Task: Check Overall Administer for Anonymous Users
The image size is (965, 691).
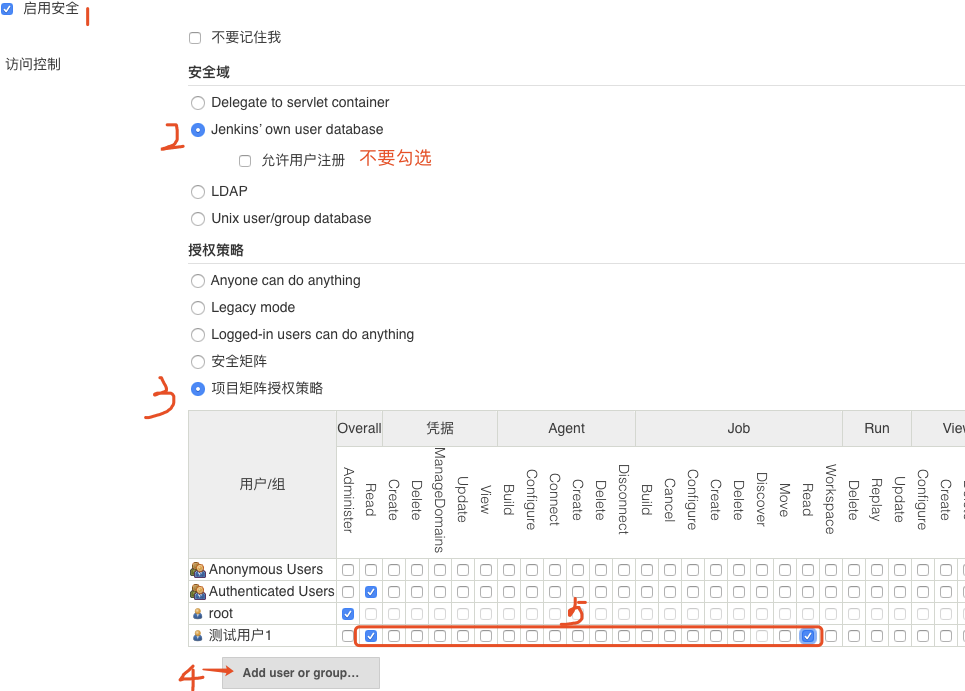Action: [x=348, y=570]
